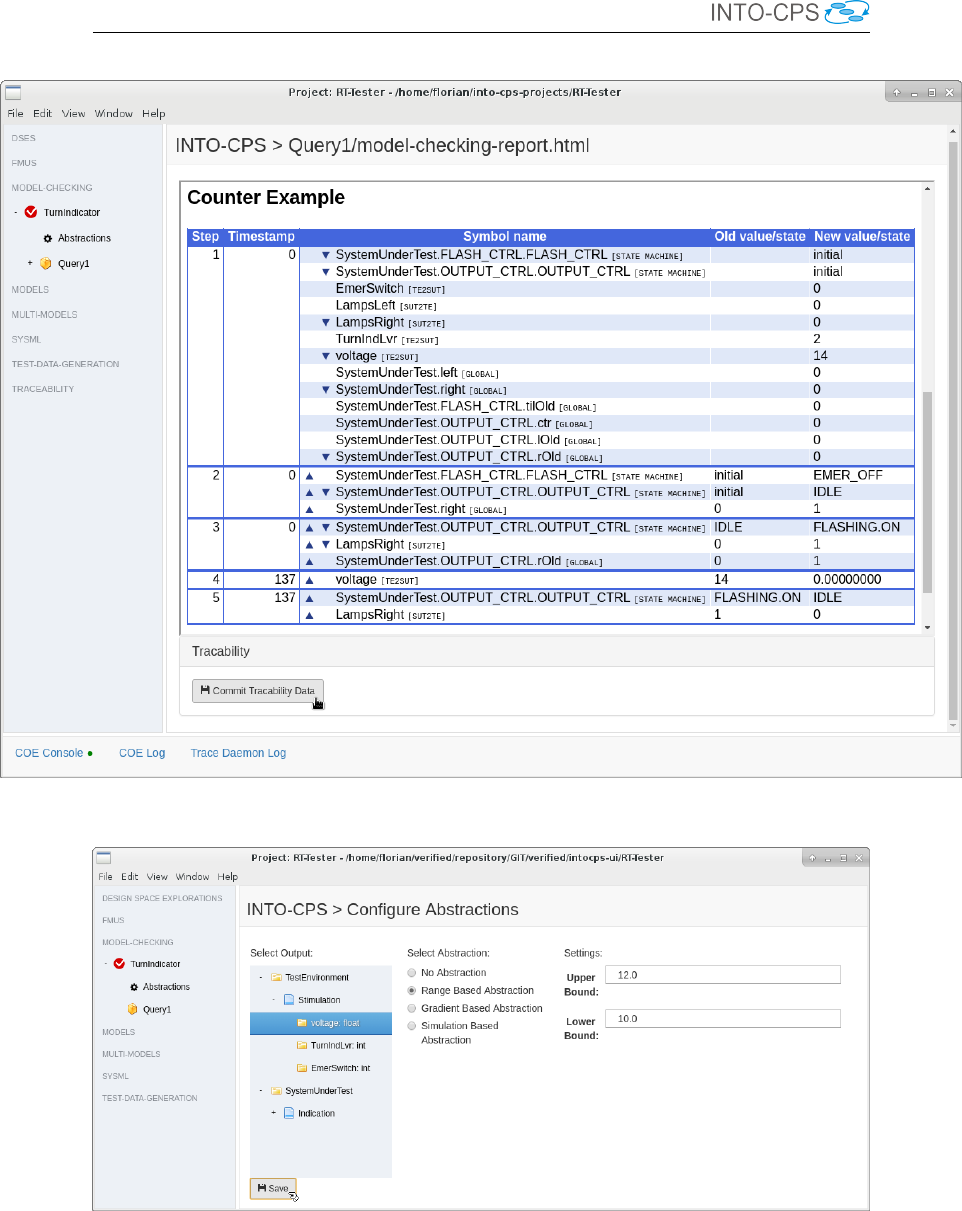The height and width of the screenshot is (1211, 962).
Task: Click Abstractions gear icon in report window sidebar
Action: (x=48, y=238)
